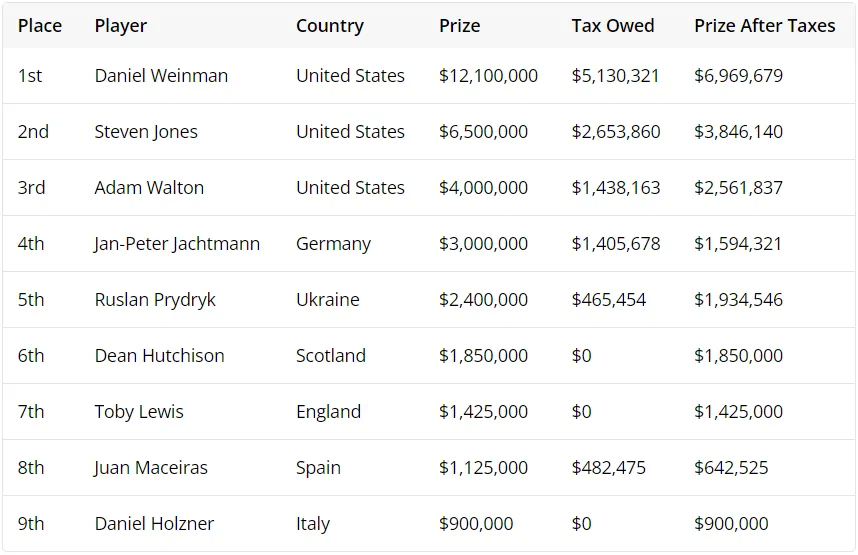This screenshot has width=858, height=555.
Task: Click the 9th place cell
Action: pos(31,524)
